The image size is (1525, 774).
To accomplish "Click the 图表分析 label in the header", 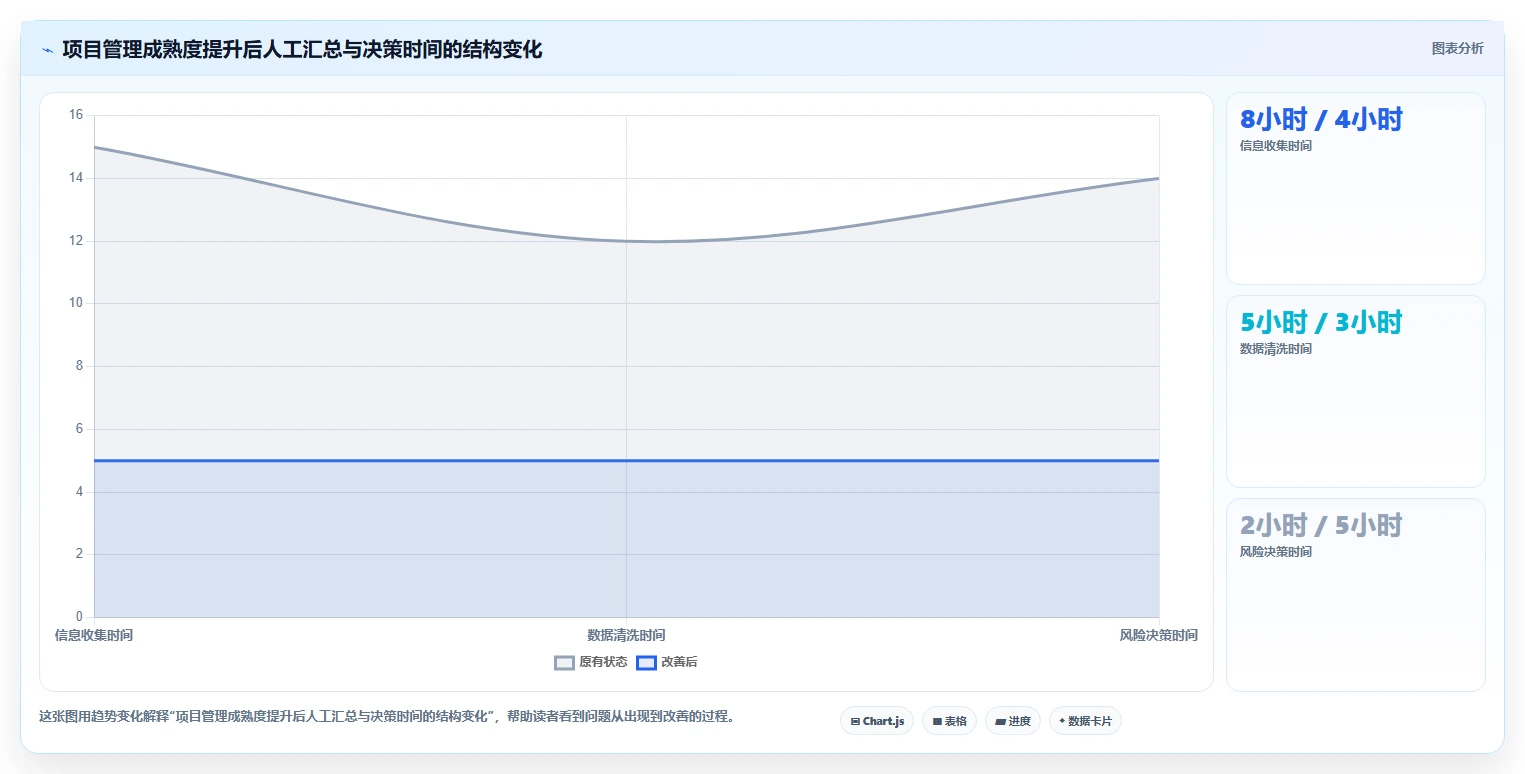I will tap(1457, 48).
